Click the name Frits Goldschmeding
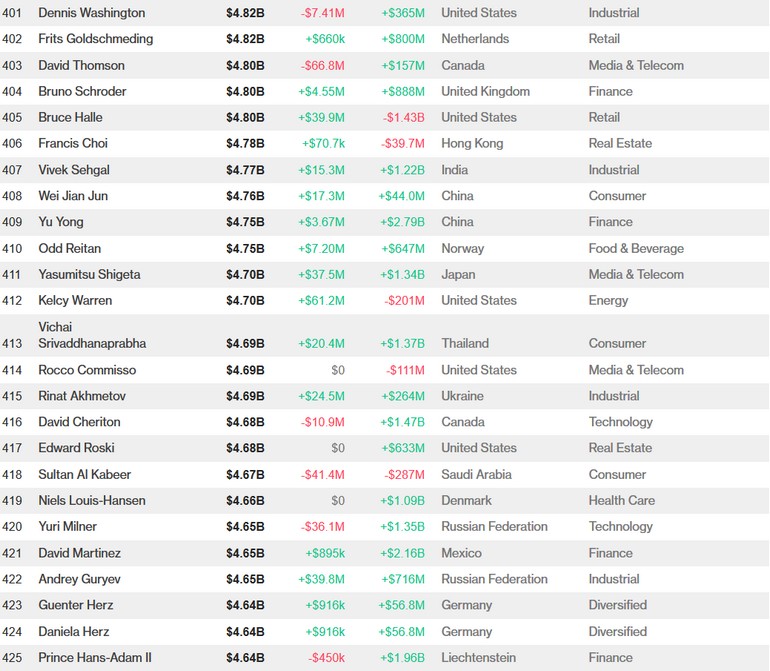770x671 pixels. (96, 39)
